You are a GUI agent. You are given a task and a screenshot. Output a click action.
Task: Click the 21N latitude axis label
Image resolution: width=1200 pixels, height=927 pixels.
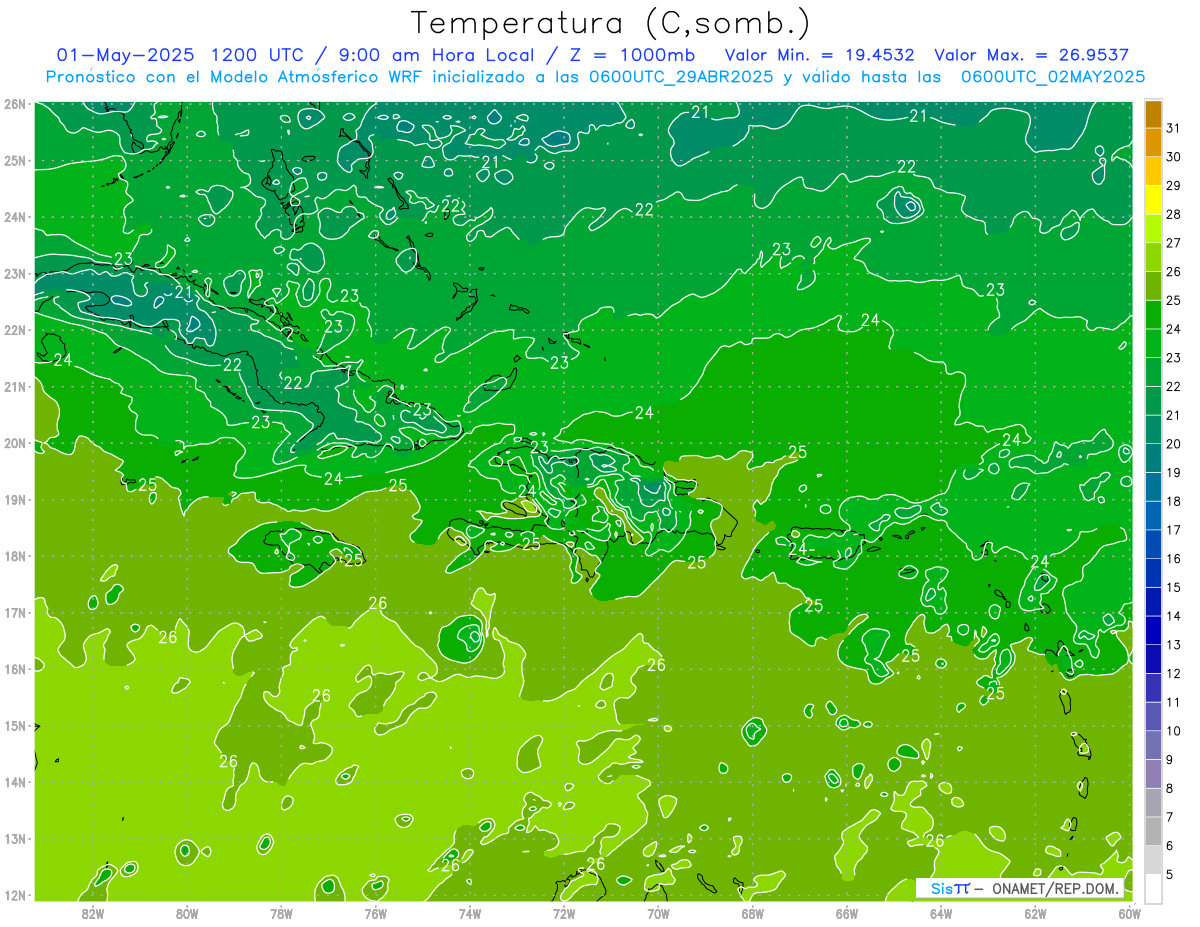15,387
